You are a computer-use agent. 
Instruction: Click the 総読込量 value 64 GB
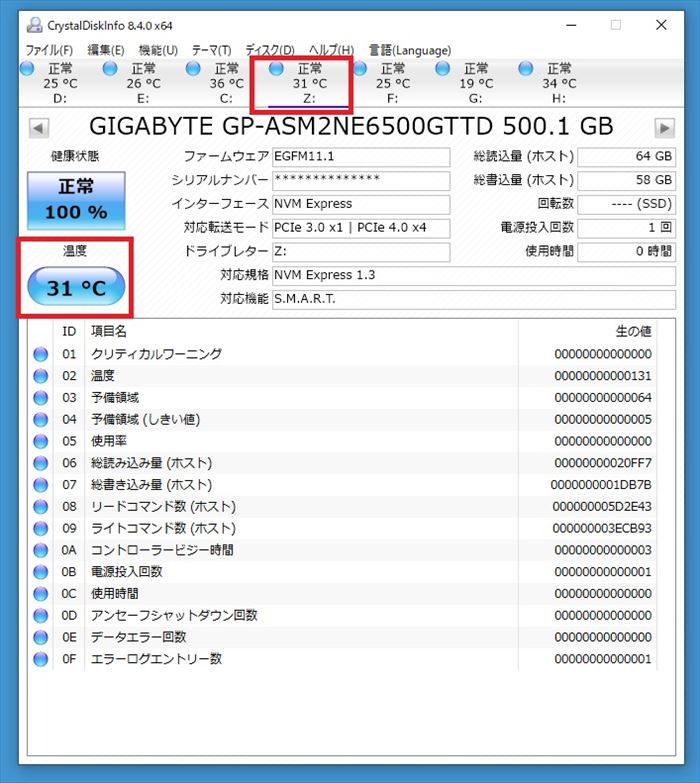627,157
